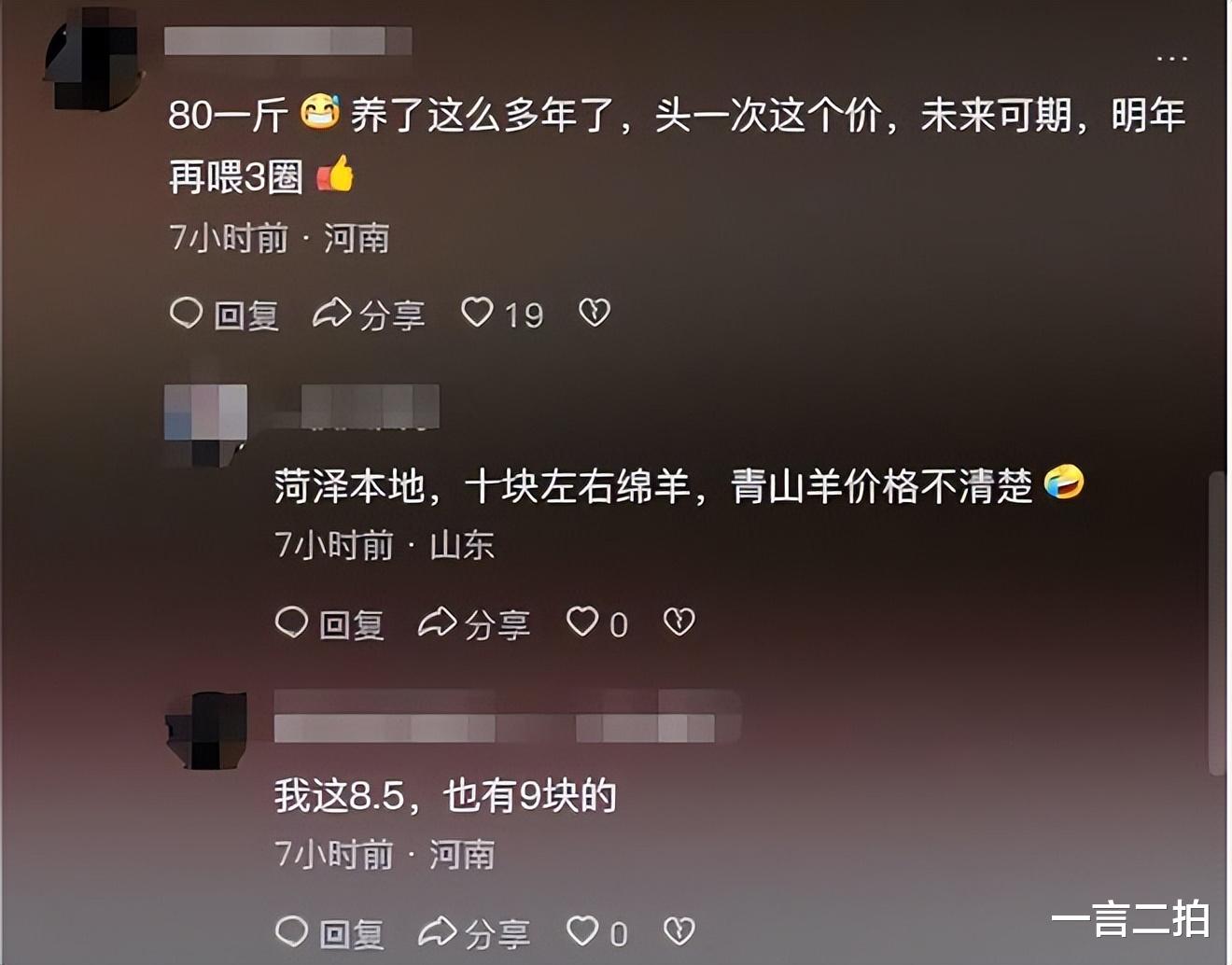
Task: Open the top commenter's avatar
Action: (x=93, y=58)
